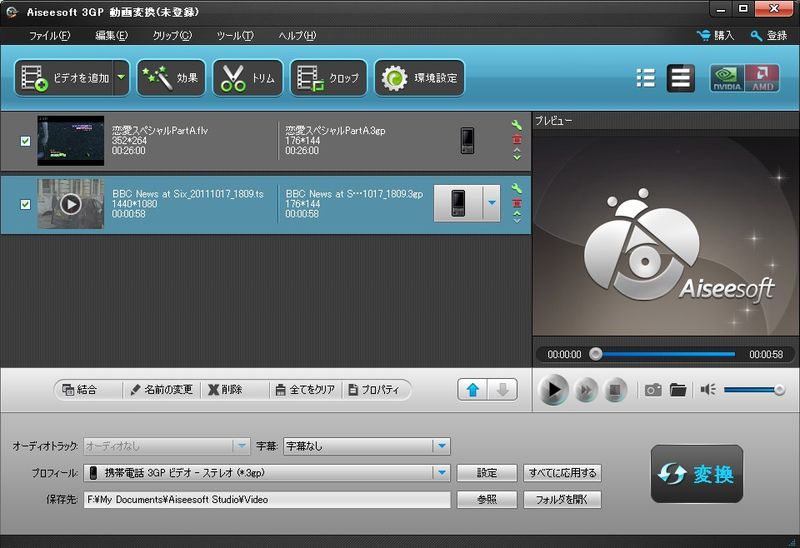
Task: Open the ファイル(F) menu
Action: click(x=49, y=35)
